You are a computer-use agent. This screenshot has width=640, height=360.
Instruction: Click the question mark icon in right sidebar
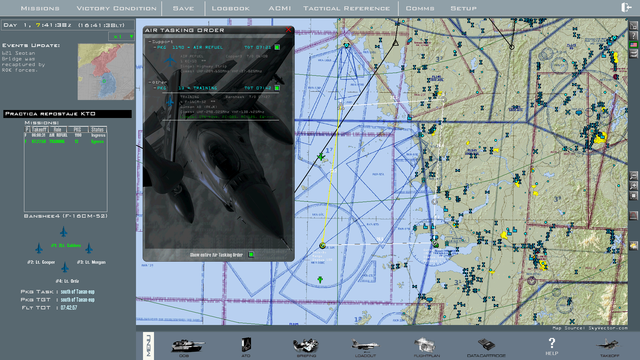tap(633, 36)
